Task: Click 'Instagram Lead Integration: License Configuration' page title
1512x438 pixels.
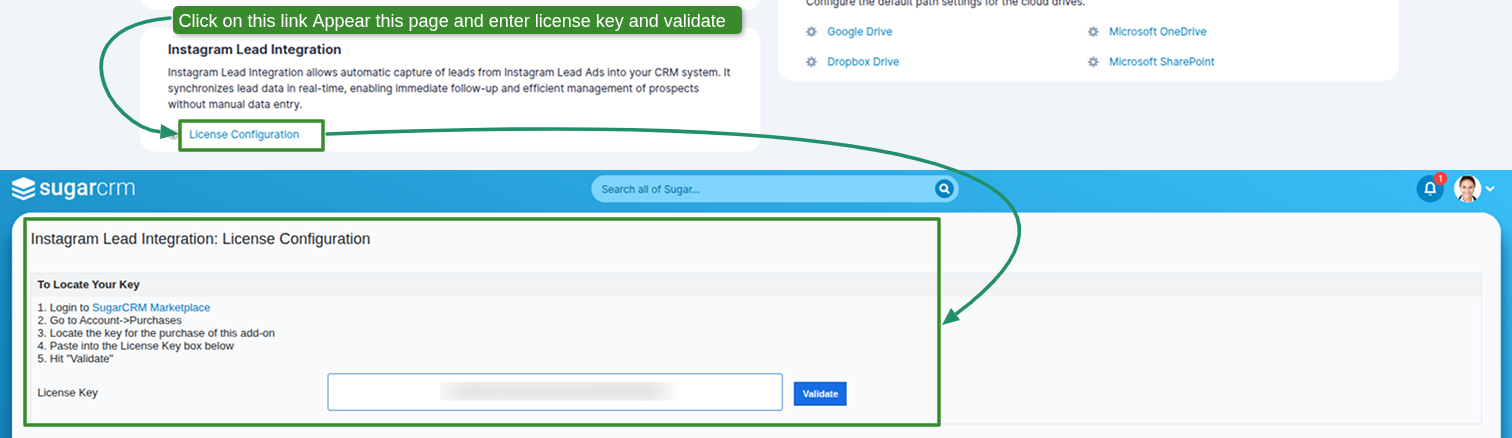Action: coord(201,239)
